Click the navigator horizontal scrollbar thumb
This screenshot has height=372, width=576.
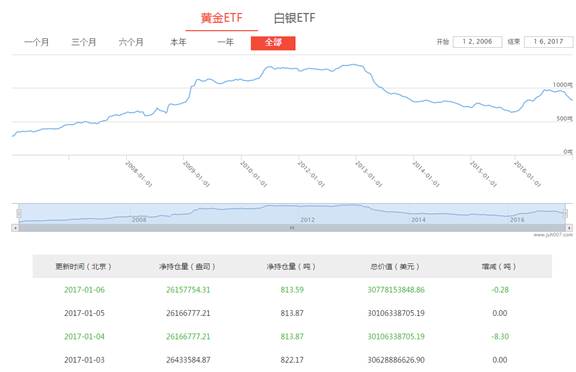(x=292, y=228)
